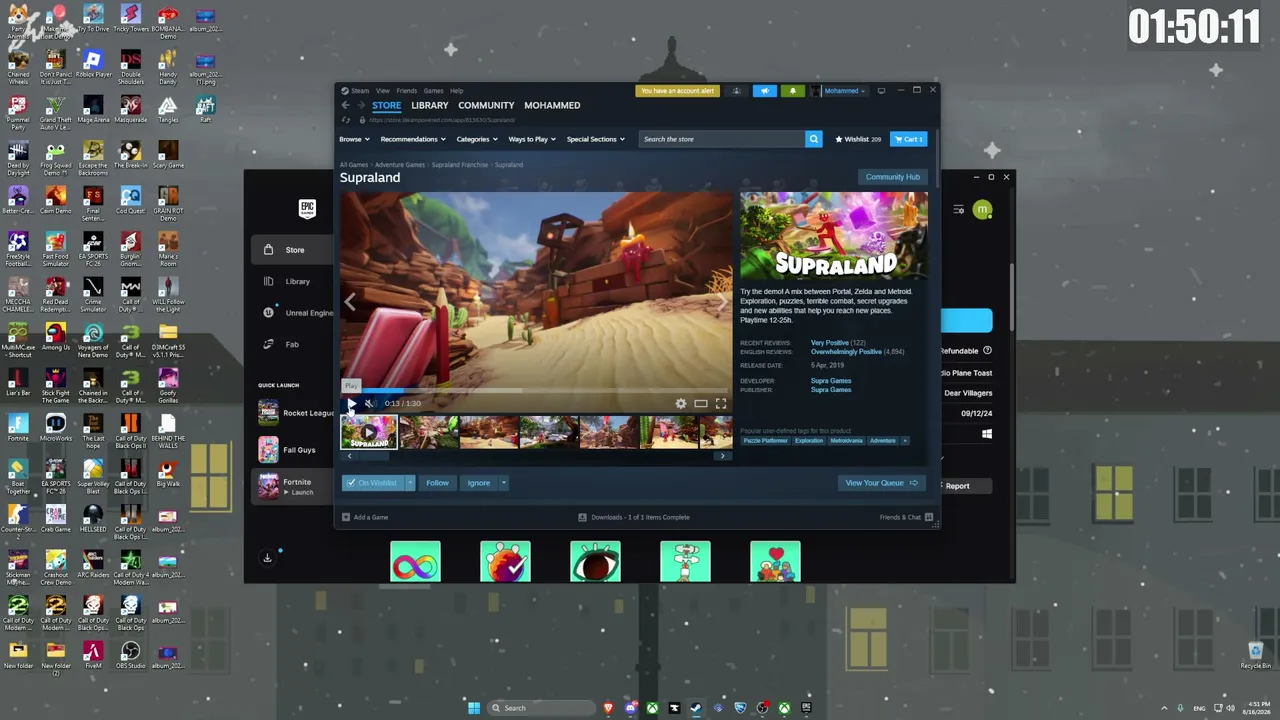
Task: Click the taskbar Search box
Action: (x=540, y=708)
